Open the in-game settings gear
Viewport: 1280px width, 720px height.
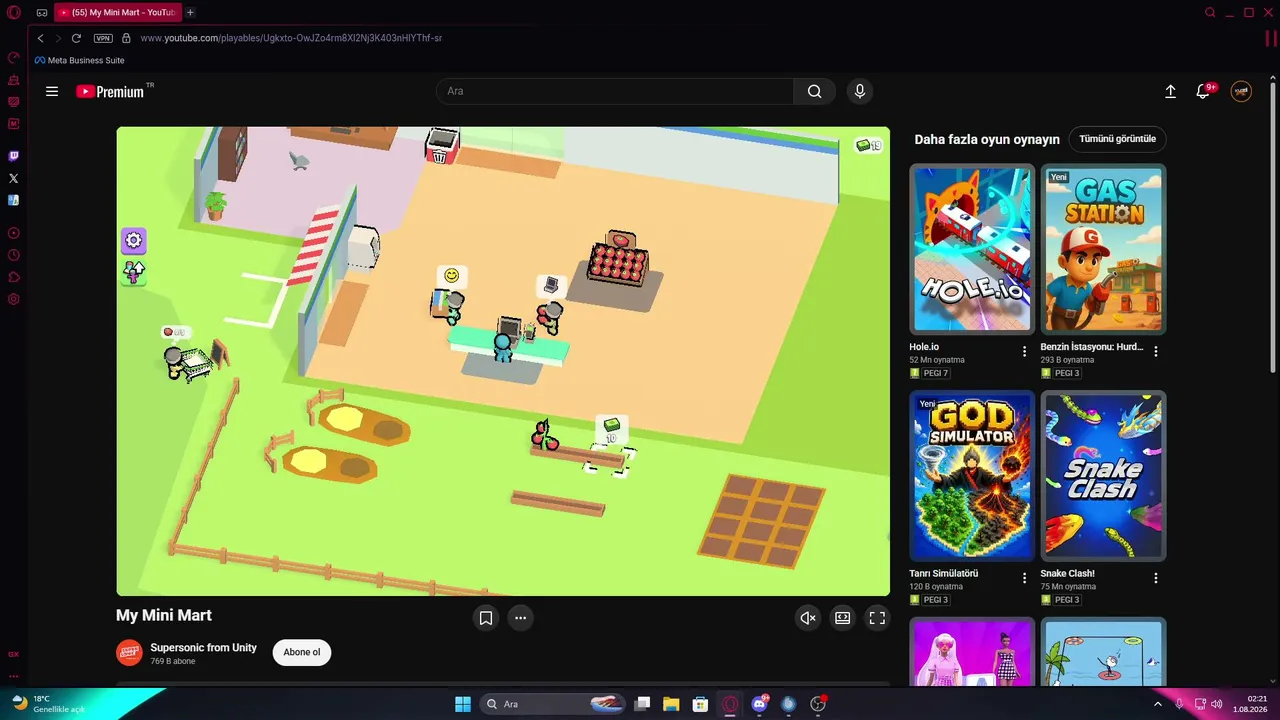tap(134, 241)
